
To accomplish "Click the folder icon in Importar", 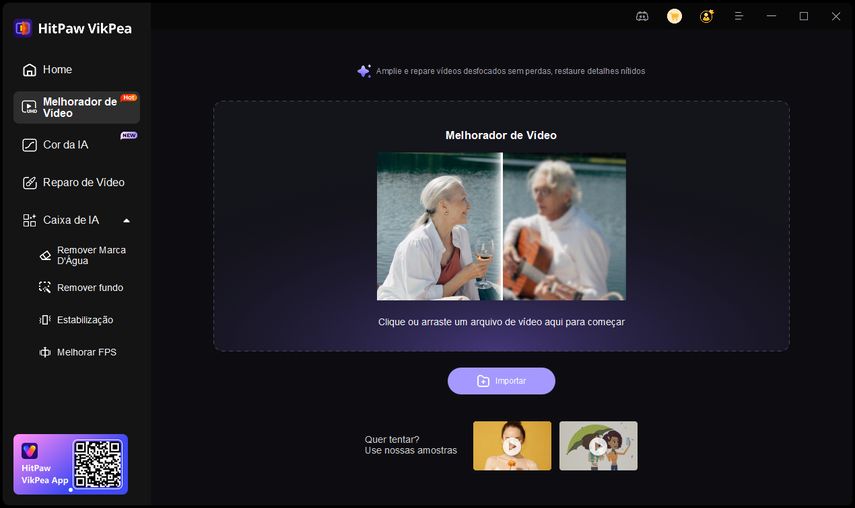I will tap(483, 381).
